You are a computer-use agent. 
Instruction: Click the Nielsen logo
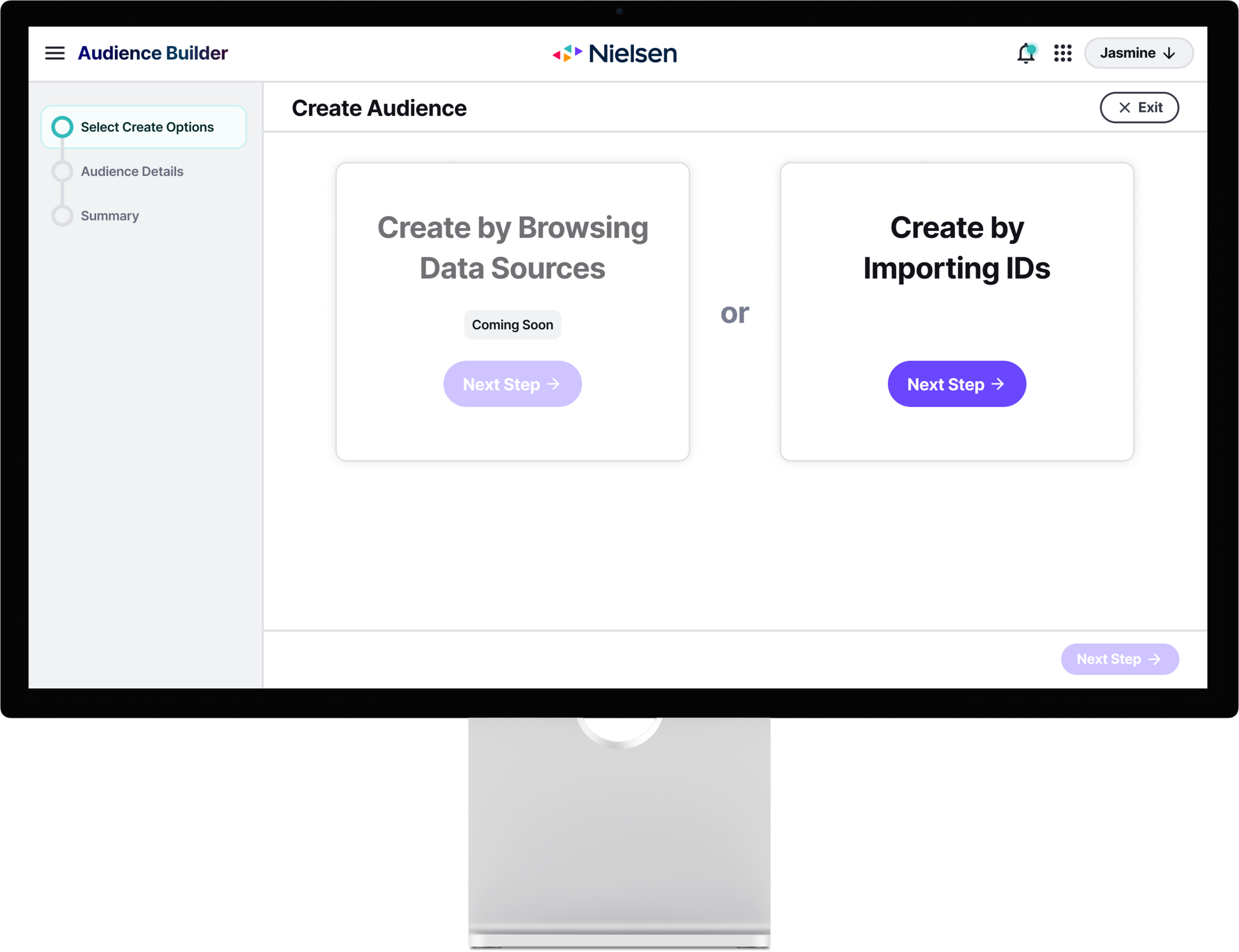(x=615, y=53)
